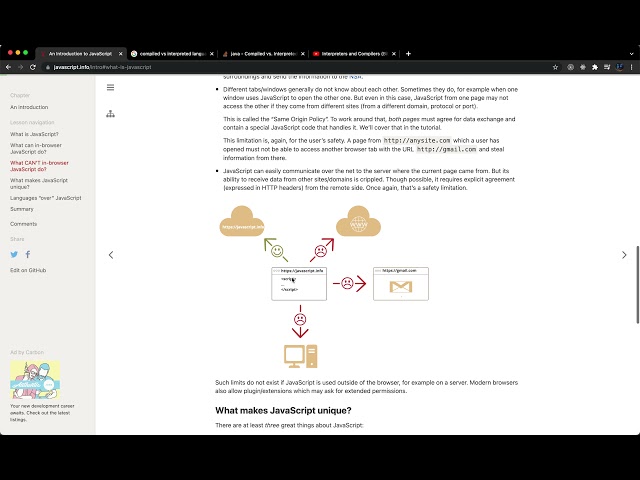
Task: Go back with the browser back arrow
Action: coord(8,67)
